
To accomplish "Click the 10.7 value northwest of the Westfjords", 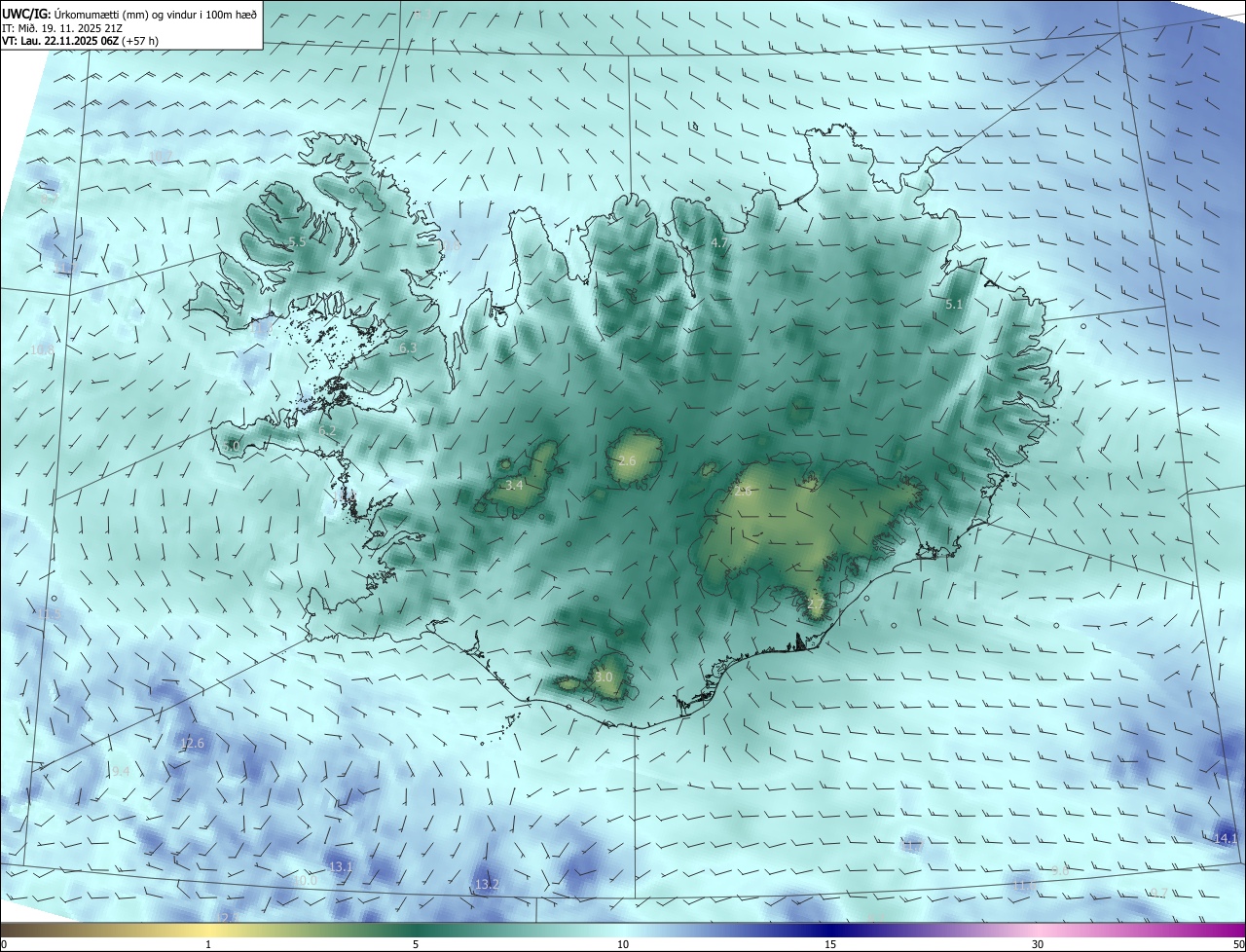I will [161, 156].
